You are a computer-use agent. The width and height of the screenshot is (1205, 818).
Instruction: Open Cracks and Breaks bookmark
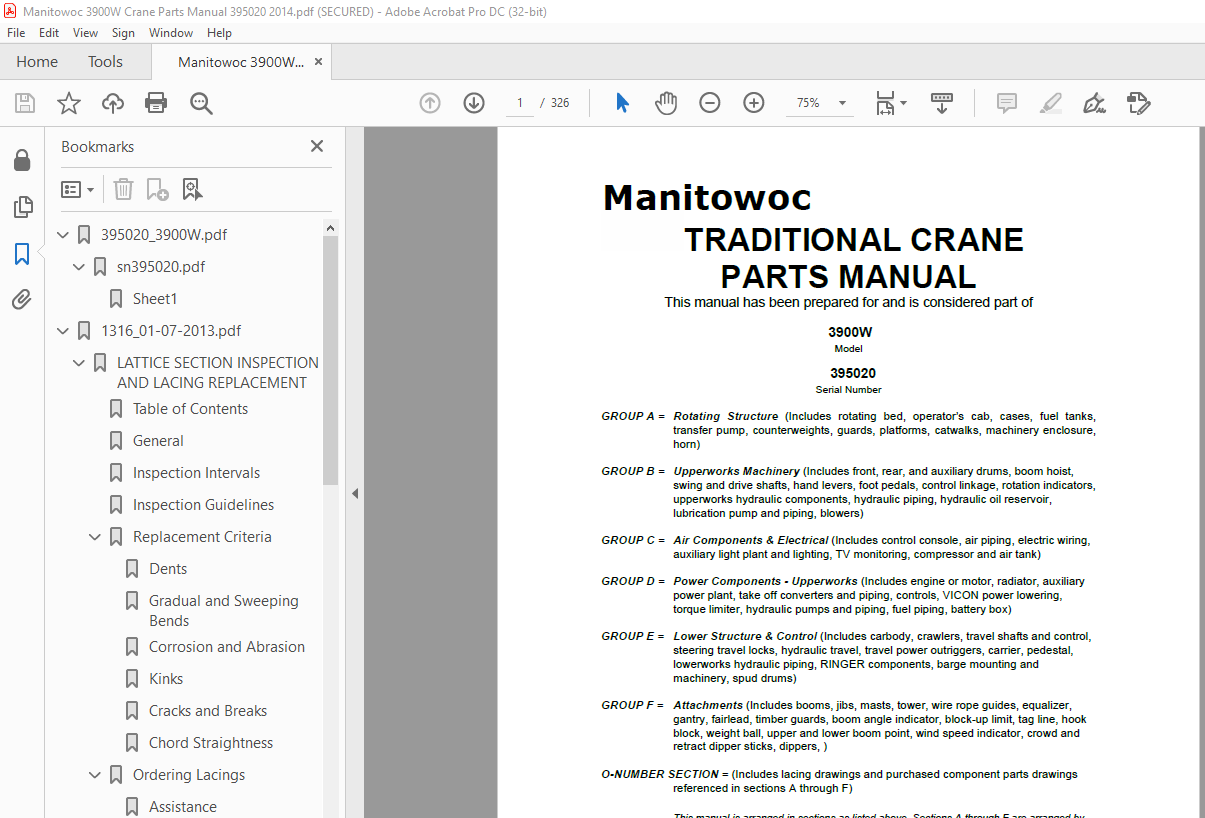coord(208,711)
